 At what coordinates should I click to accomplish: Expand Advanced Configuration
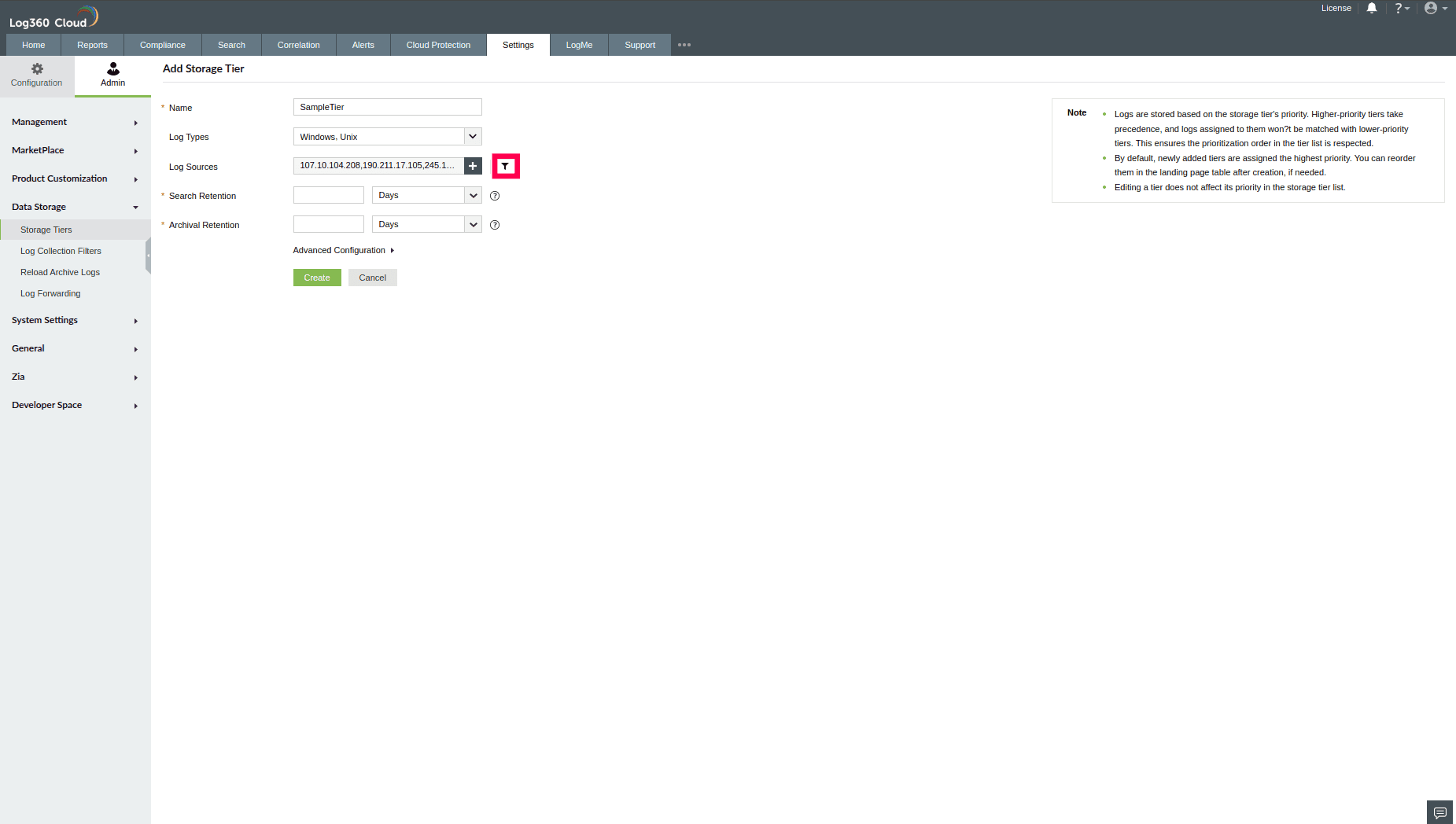click(343, 250)
